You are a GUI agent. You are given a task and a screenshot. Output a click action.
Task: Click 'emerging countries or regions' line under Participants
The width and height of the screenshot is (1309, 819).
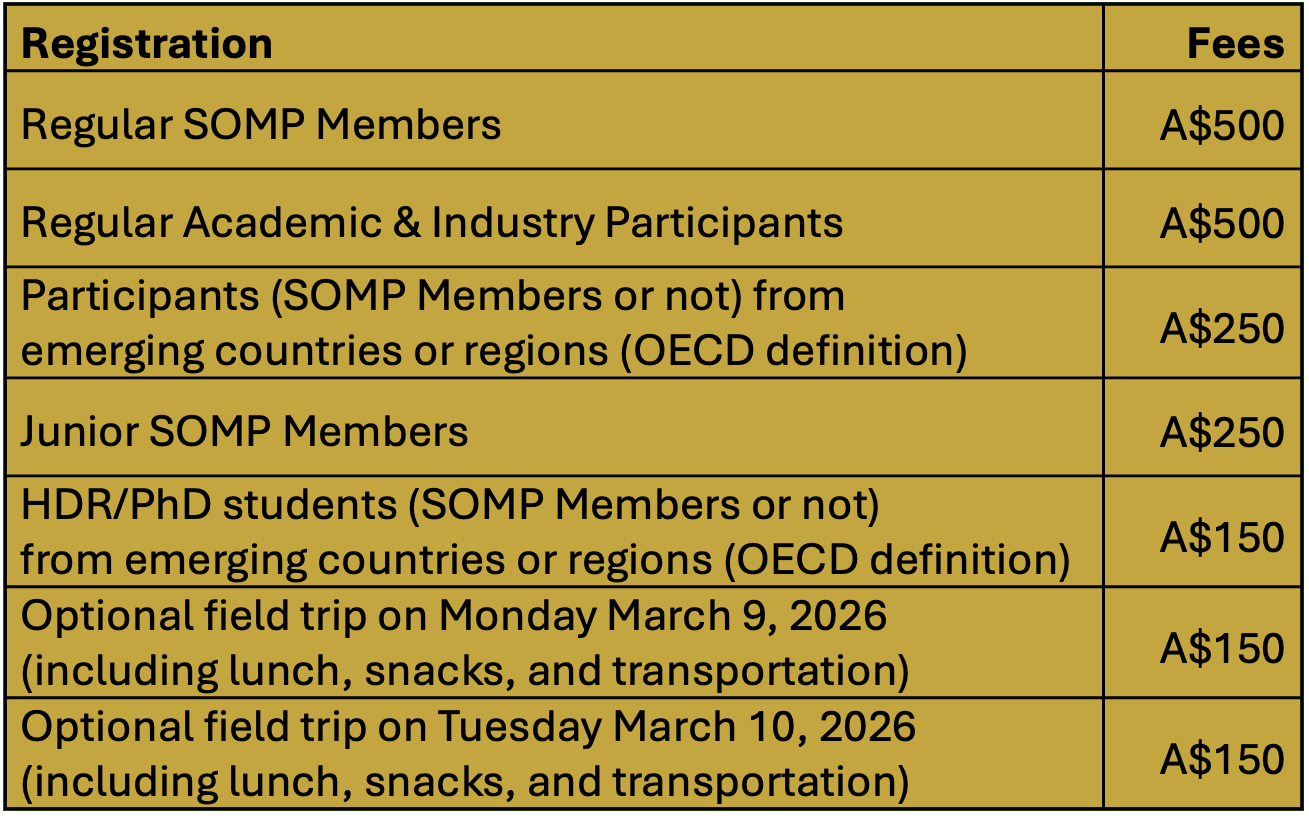[494, 351]
